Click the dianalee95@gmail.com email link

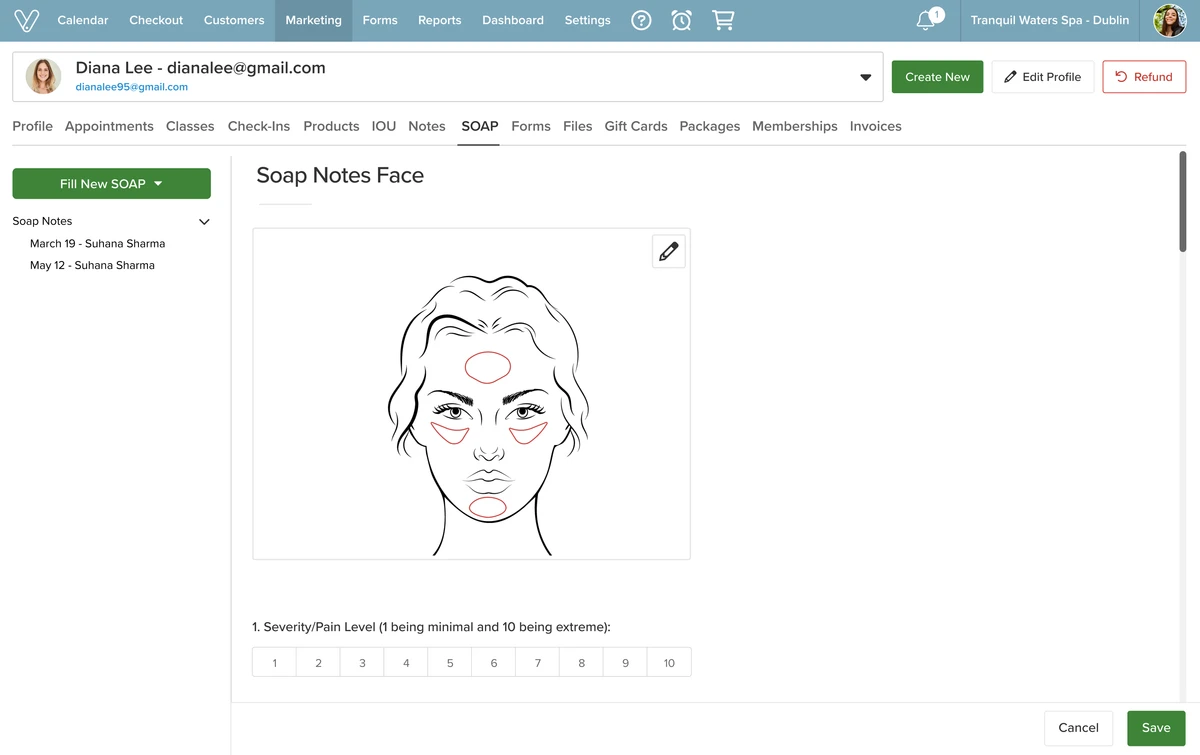coord(132,87)
